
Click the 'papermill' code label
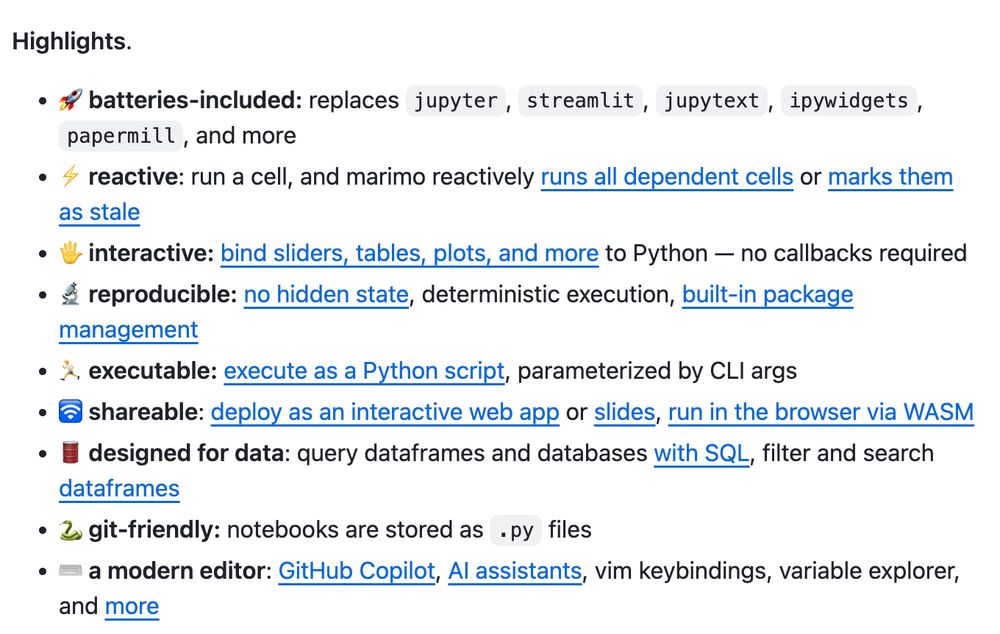121,136
